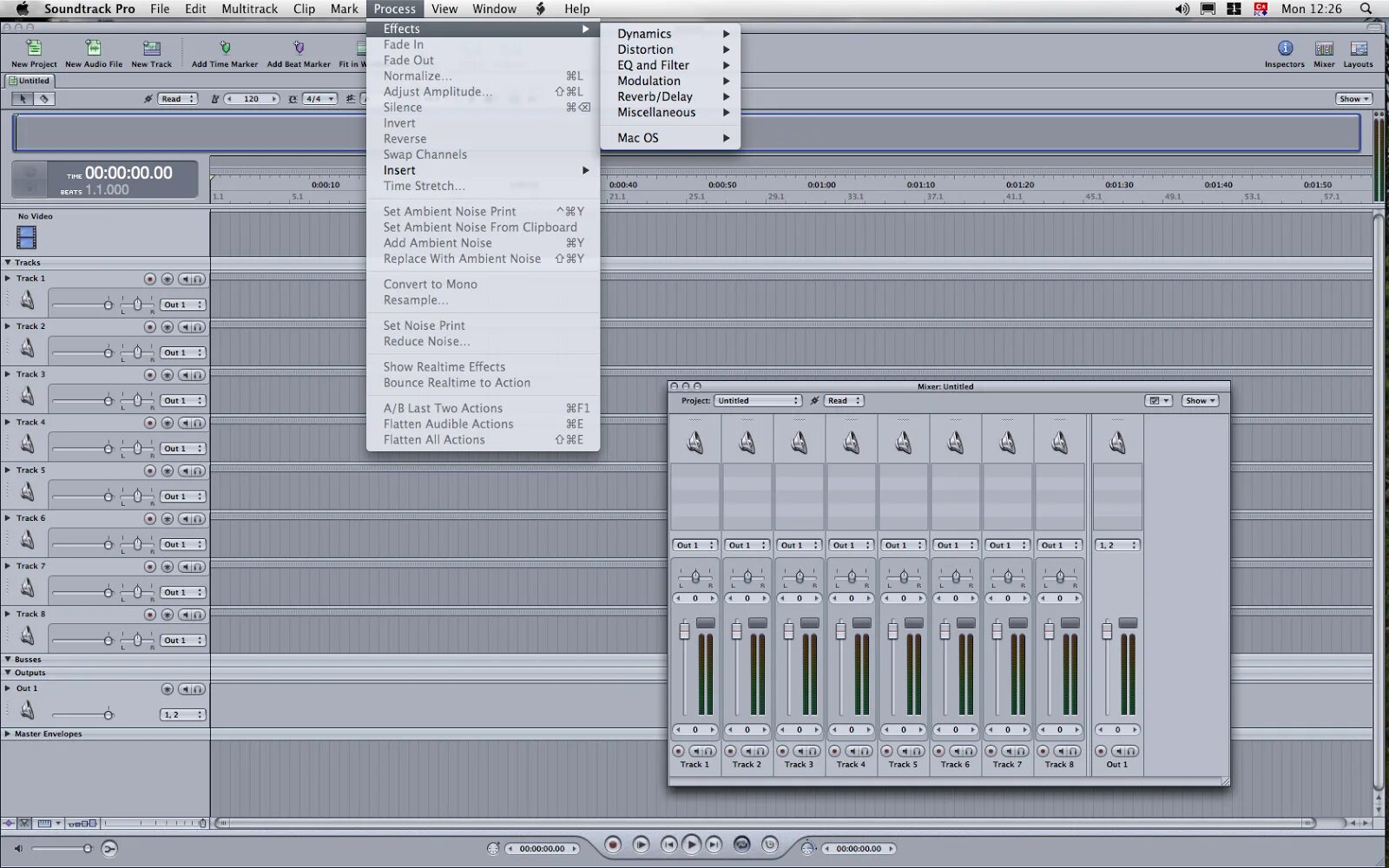Click the New Track toolbar icon
Screen dimensions: 1389x868
[151, 48]
